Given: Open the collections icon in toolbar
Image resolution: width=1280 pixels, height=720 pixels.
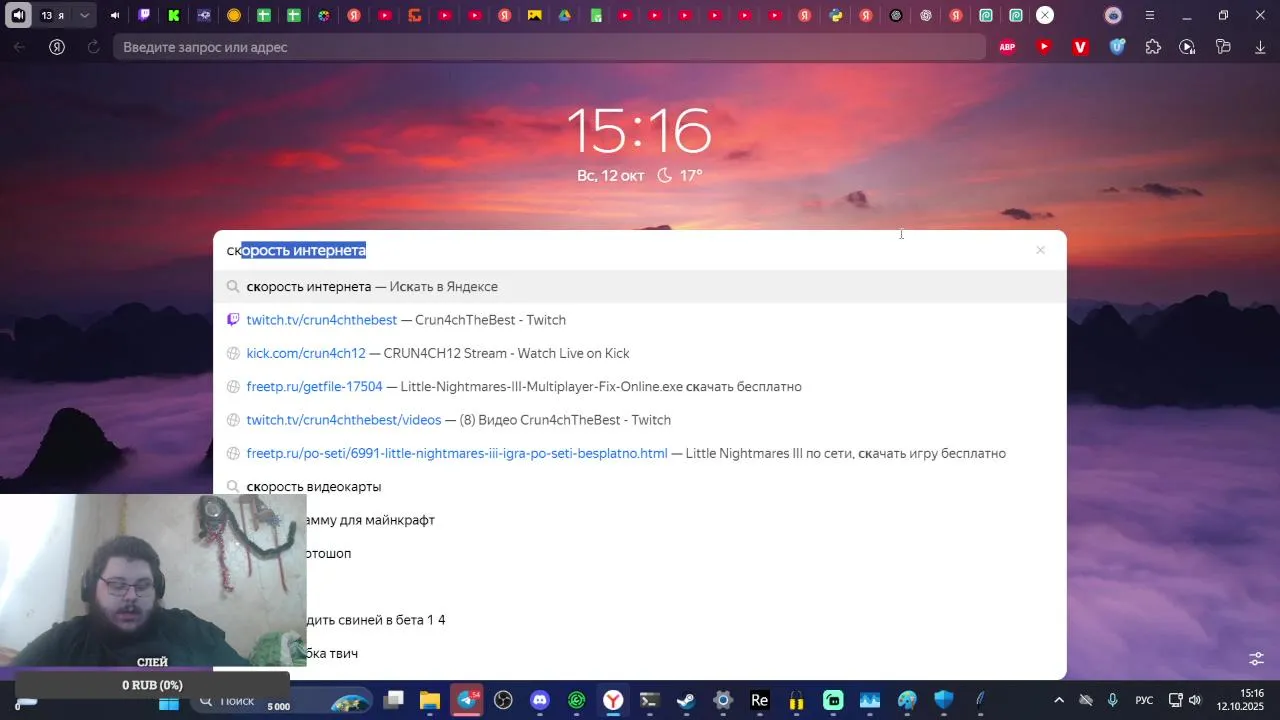Looking at the screenshot, I should point(1223,47).
